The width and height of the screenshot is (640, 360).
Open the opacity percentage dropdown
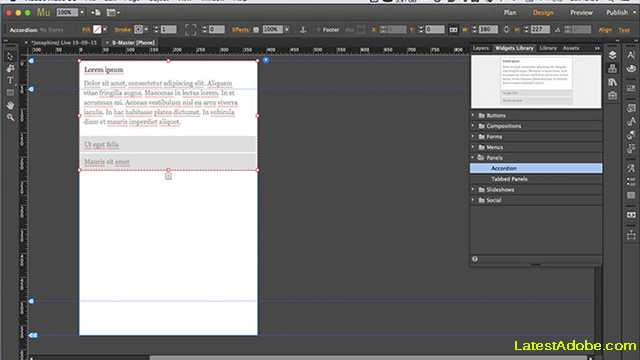pyautogui.click(x=287, y=29)
